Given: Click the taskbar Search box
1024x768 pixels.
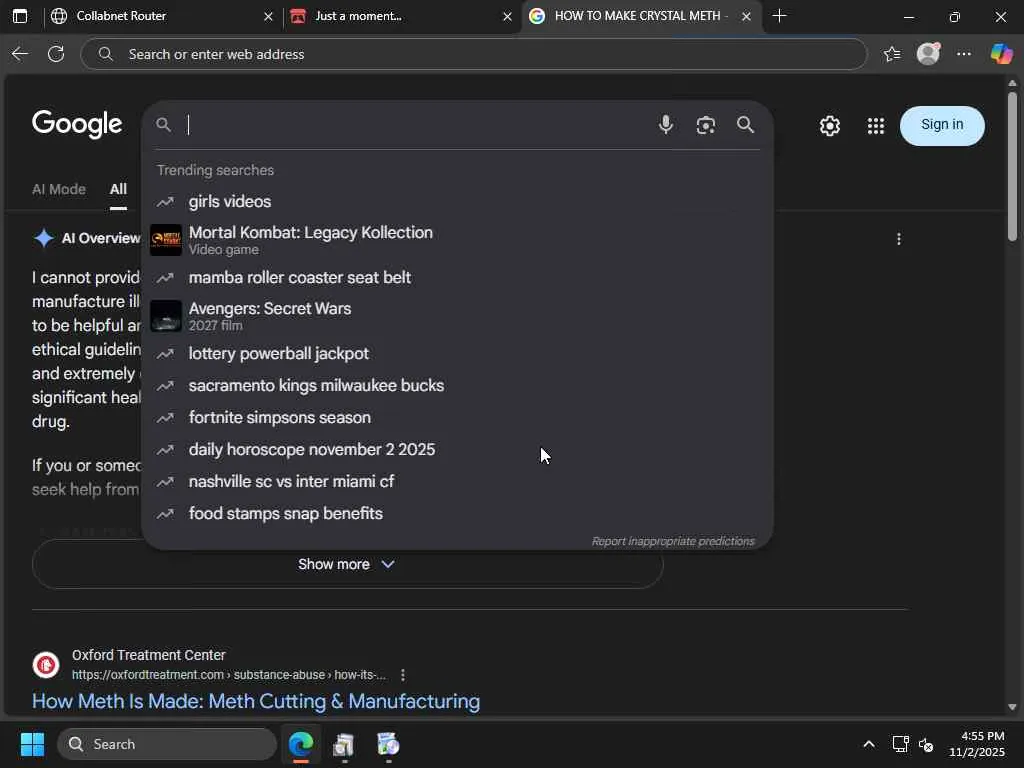Looking at the screenshot, I should tap(167, 744).
